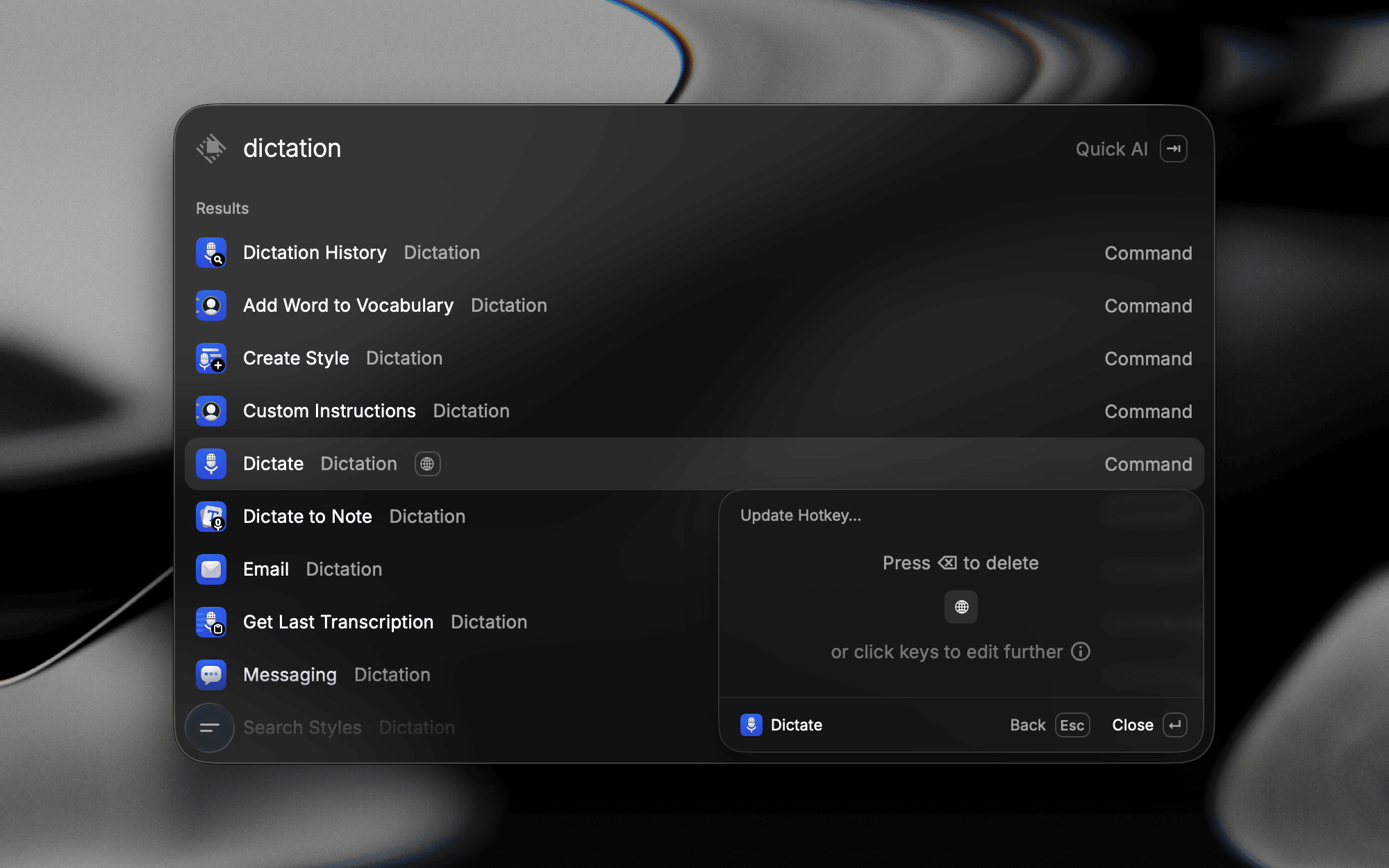Open the round action menu button bottom-left
The image size is (1389, 868).
coord(210,728)
